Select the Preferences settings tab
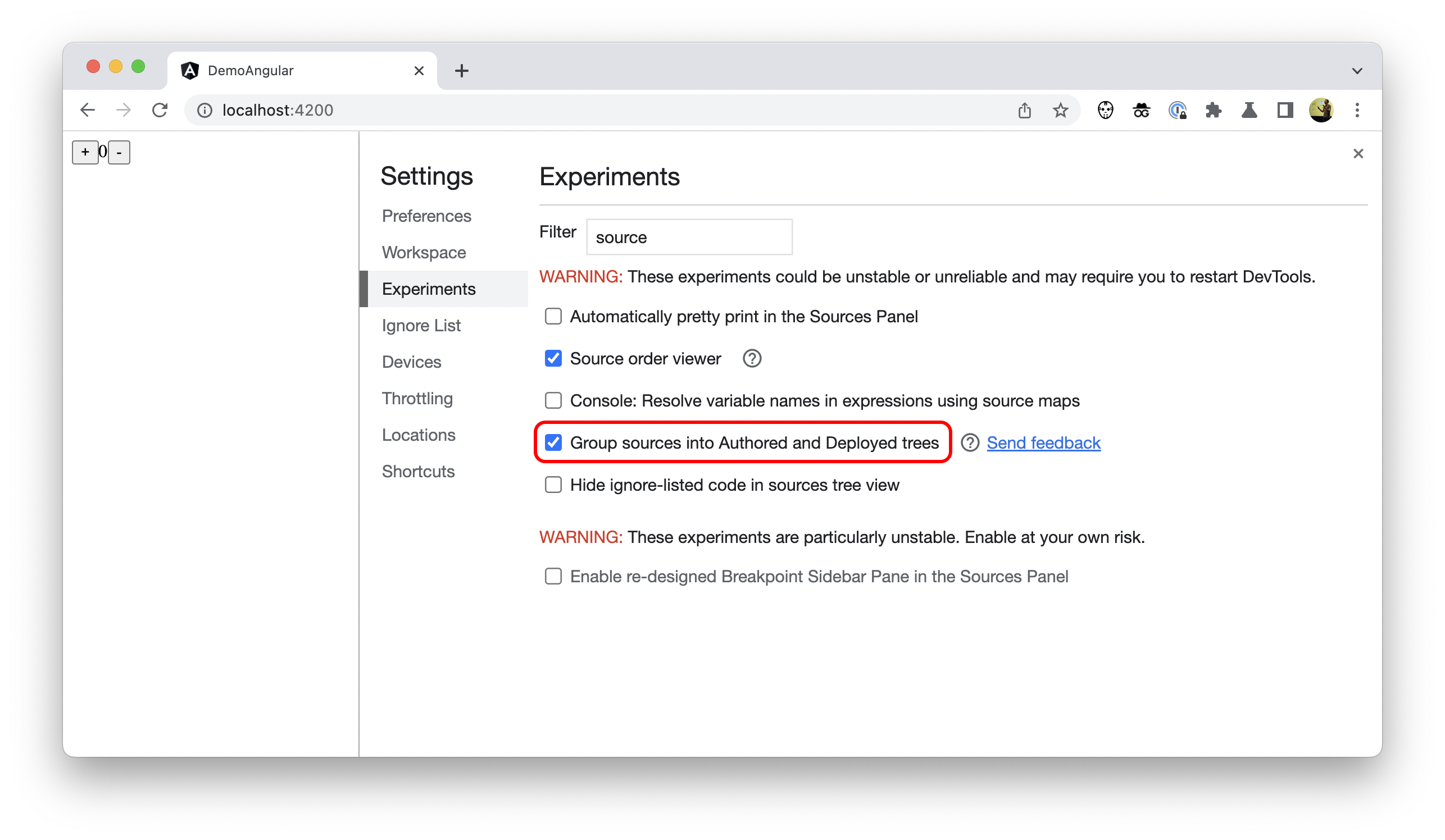The height and width of the screenshot is (840, 1445). pos(427,215)
